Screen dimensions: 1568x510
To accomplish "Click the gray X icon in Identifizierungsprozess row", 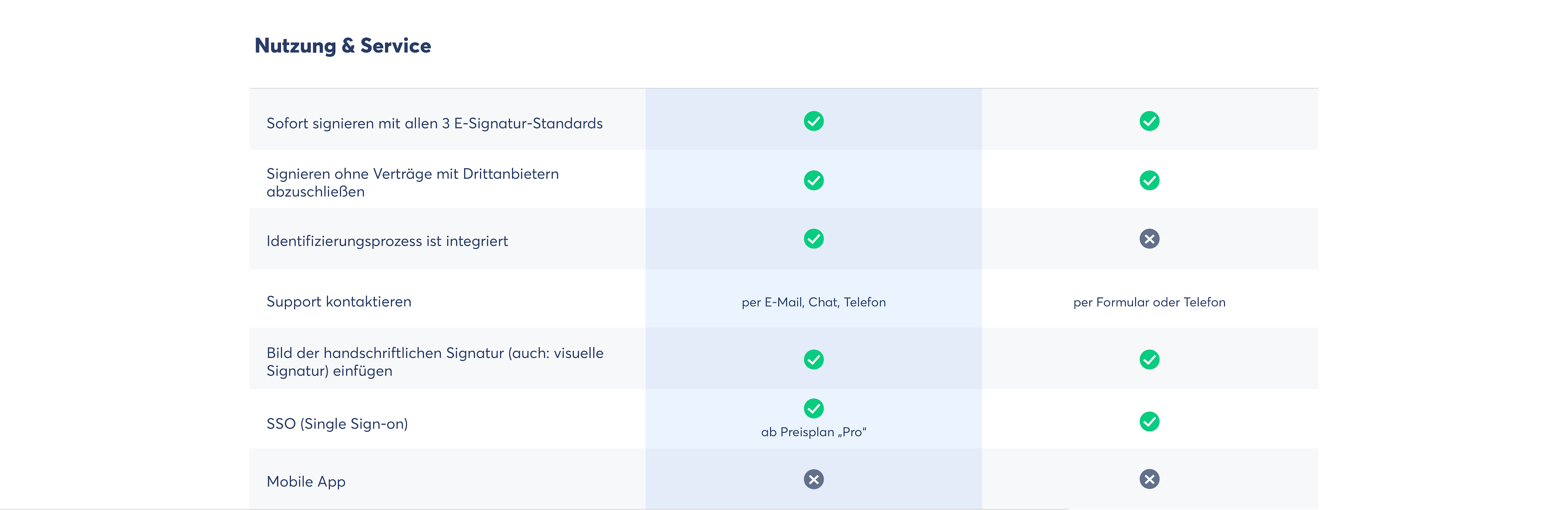I will coord(1149,238).
